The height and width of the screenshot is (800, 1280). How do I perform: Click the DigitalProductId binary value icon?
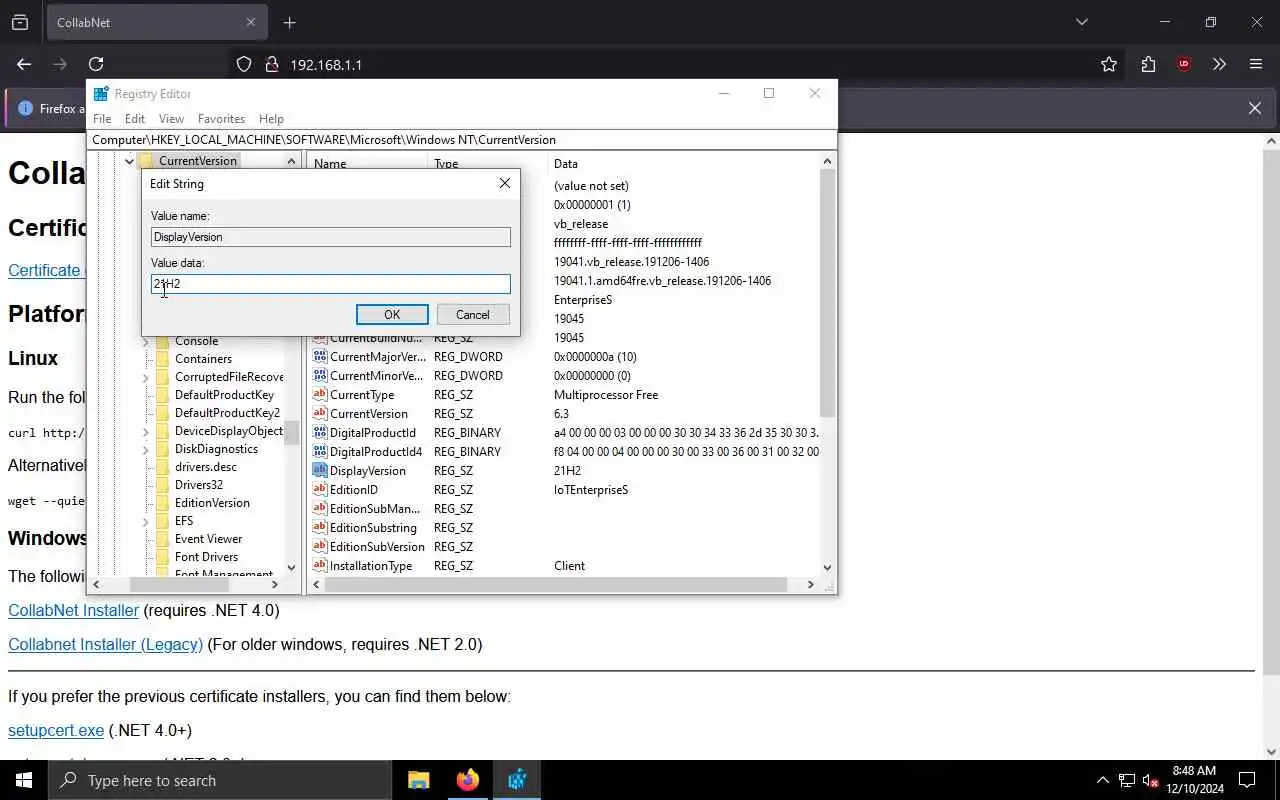(x=320, y=433)
